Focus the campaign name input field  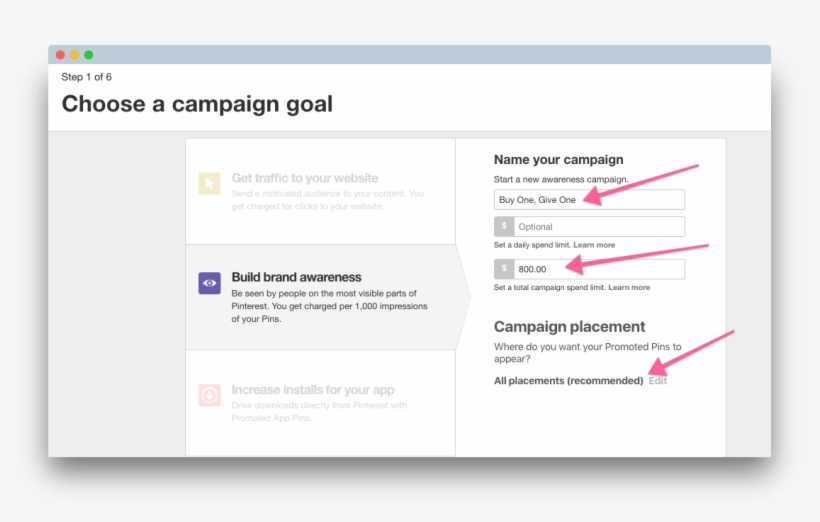coord(589,200)
